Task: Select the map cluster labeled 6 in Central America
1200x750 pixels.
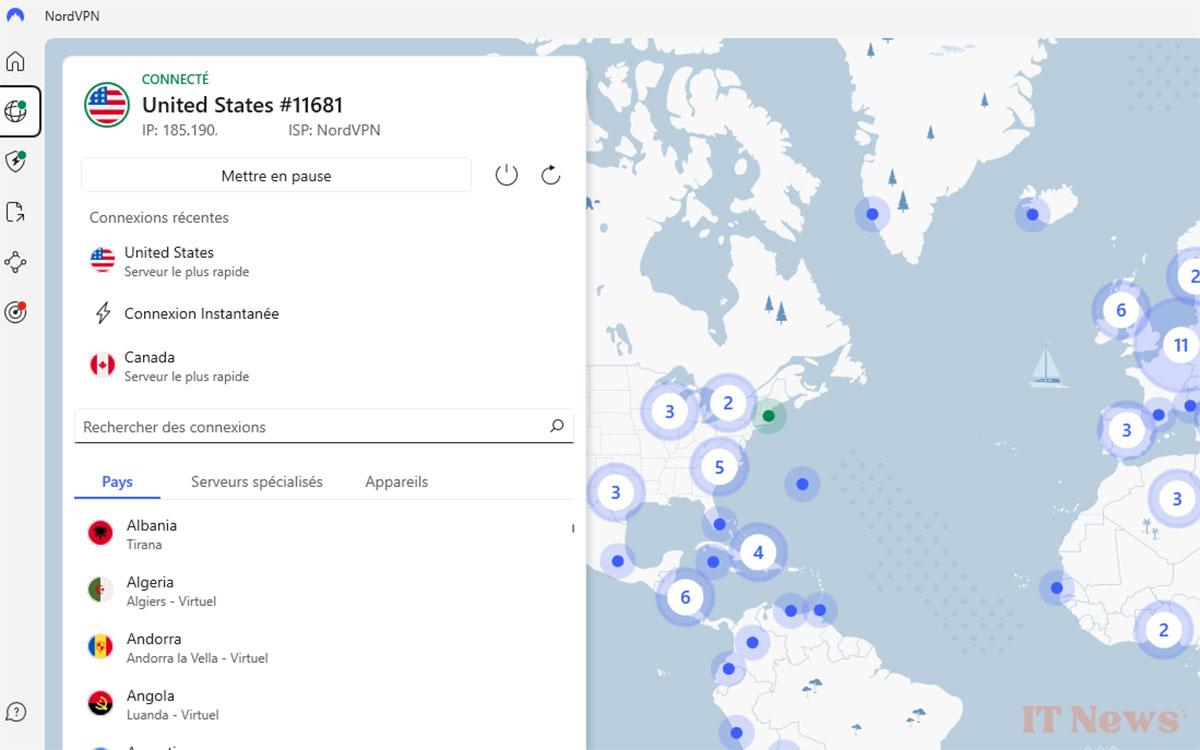Action: click(x=685, y=597)
